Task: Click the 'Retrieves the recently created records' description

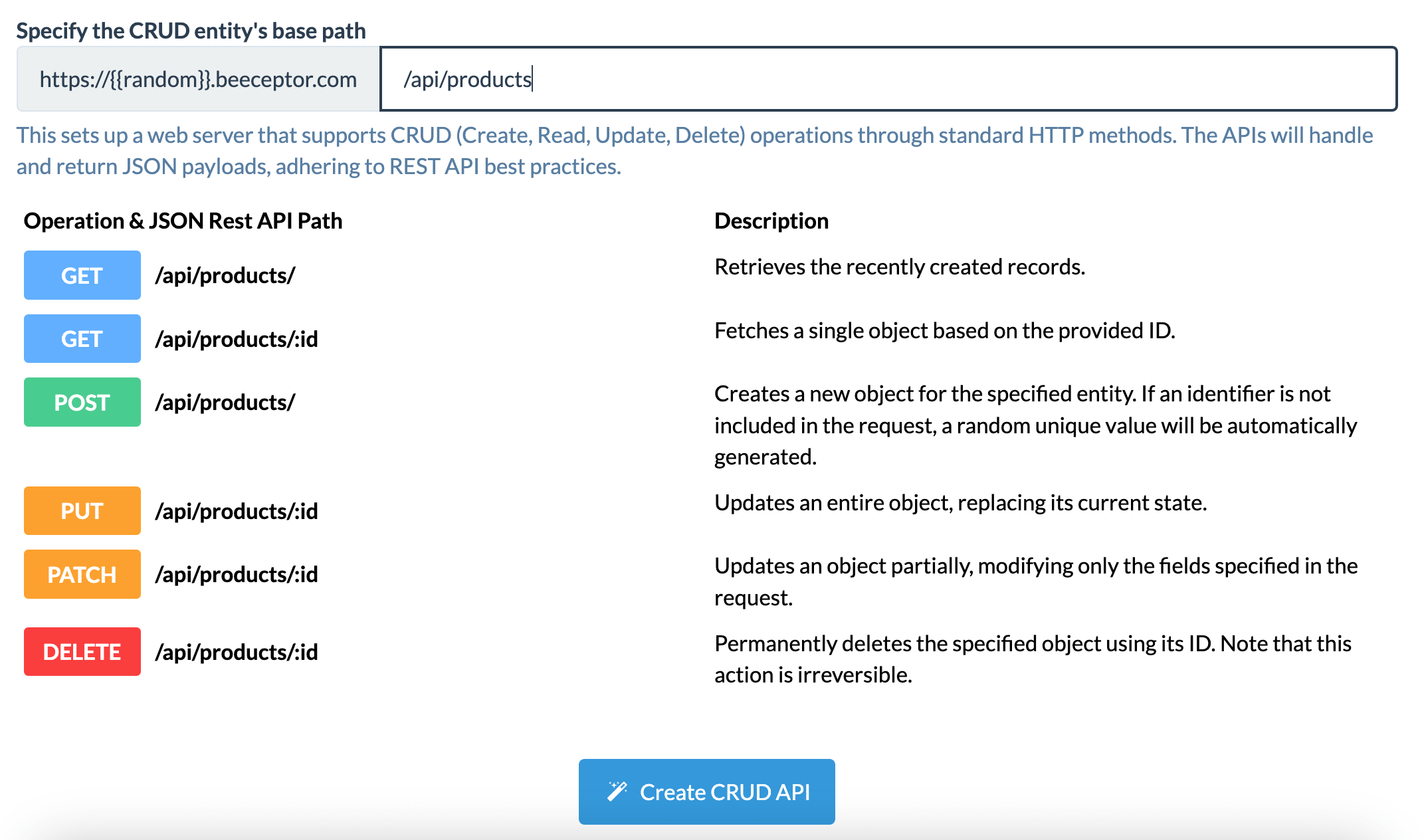Action: tap(900, 266)
